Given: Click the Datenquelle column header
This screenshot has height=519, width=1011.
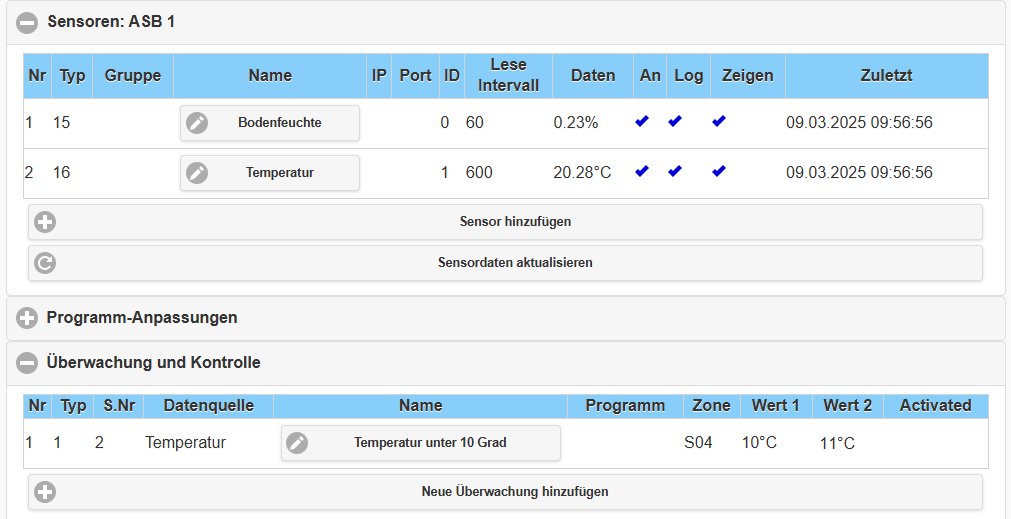Looking at the screenshot, I should click(208, 406).
